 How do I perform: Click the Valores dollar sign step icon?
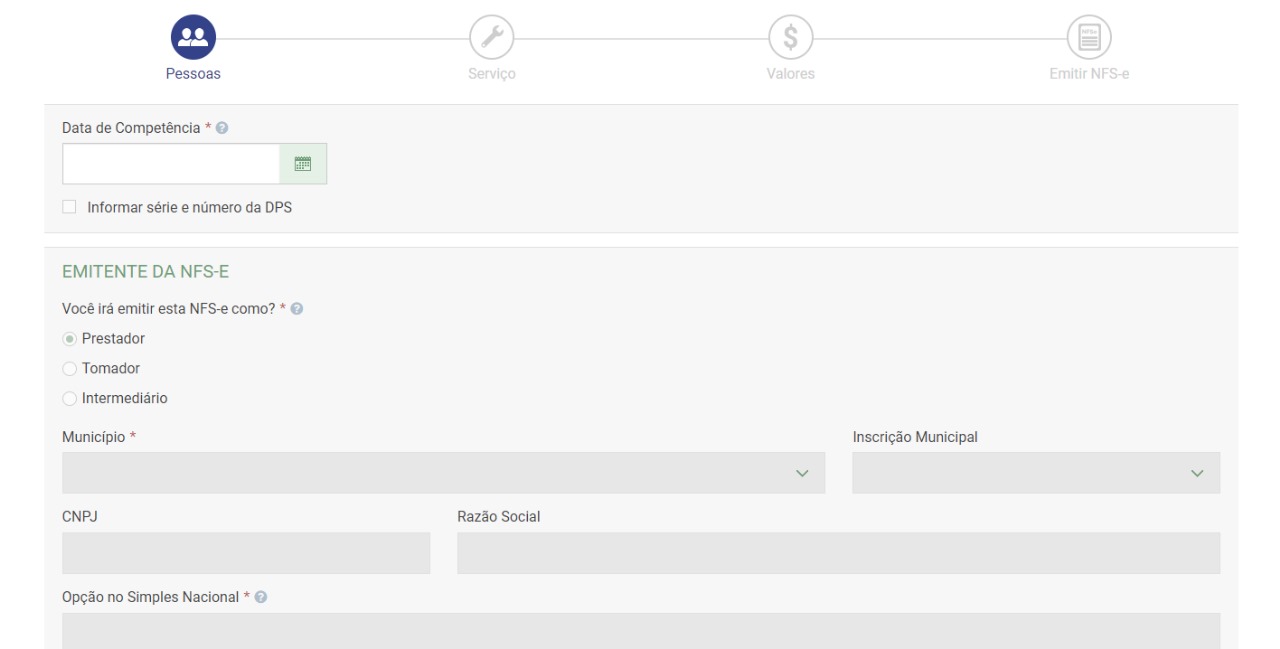tap(789, 38)
